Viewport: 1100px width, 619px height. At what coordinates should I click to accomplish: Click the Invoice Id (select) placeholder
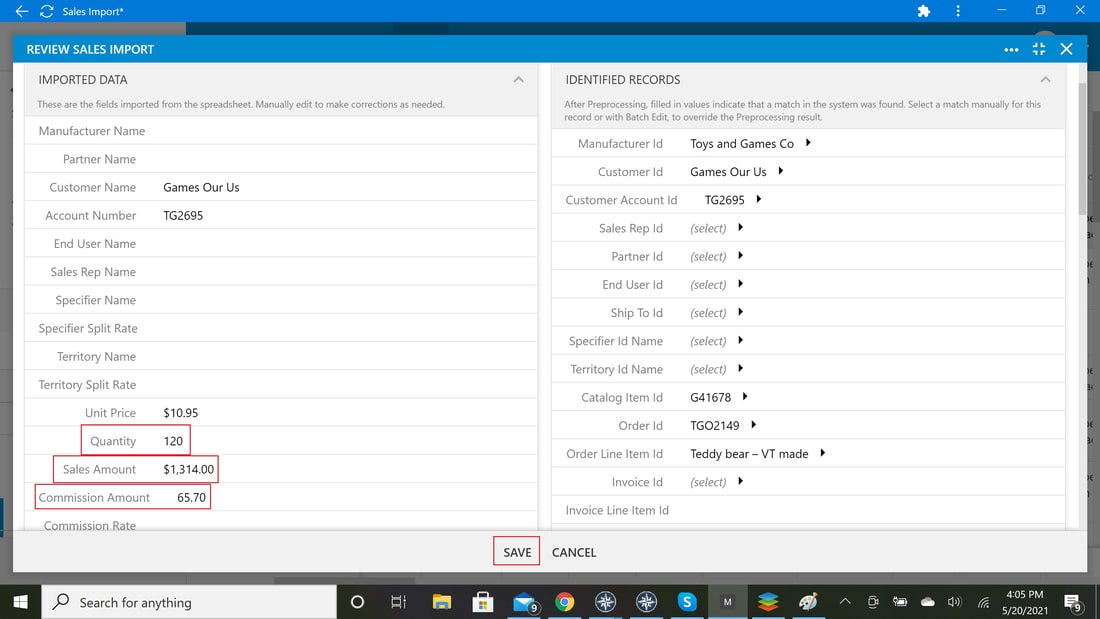coord(708,482)
